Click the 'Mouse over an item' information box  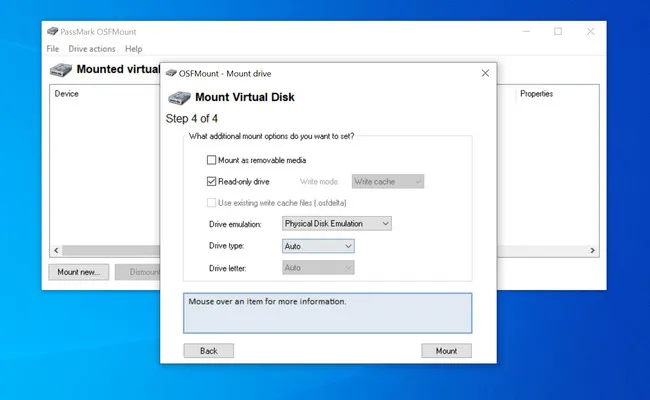coord(327,313)
